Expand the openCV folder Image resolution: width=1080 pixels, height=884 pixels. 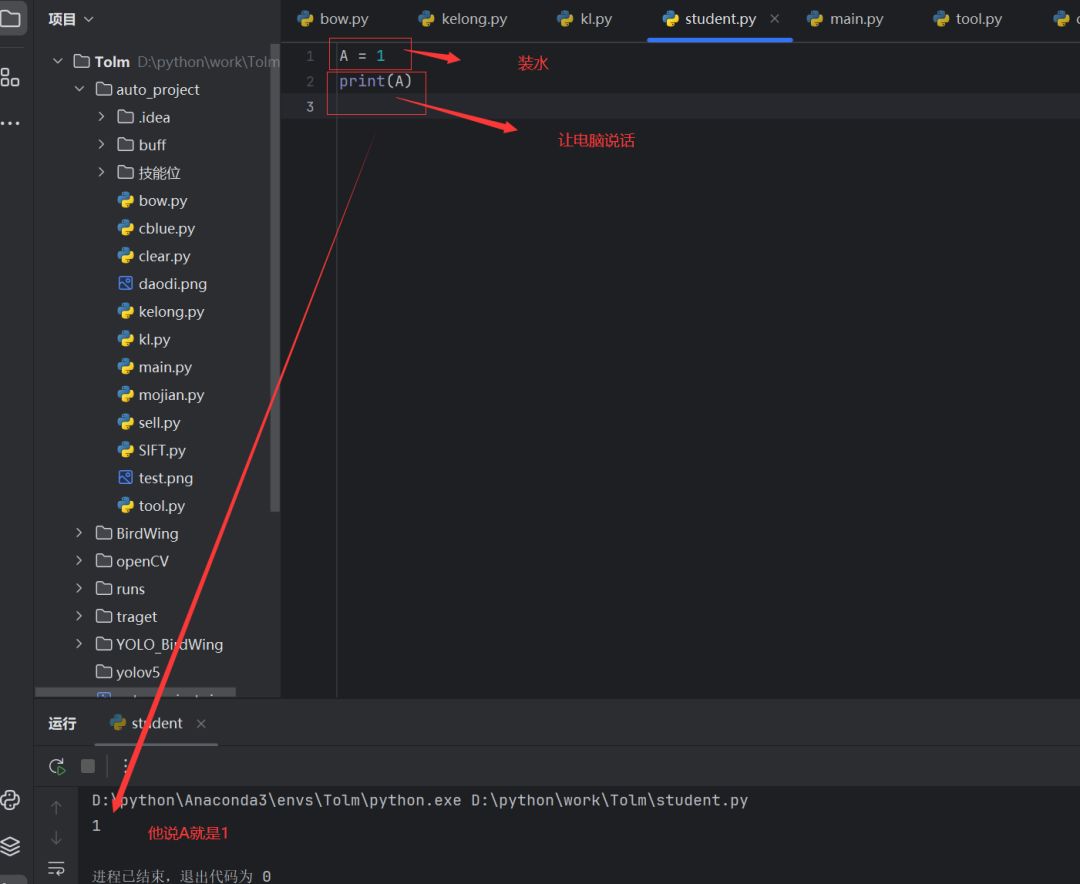tap(79, 560)
